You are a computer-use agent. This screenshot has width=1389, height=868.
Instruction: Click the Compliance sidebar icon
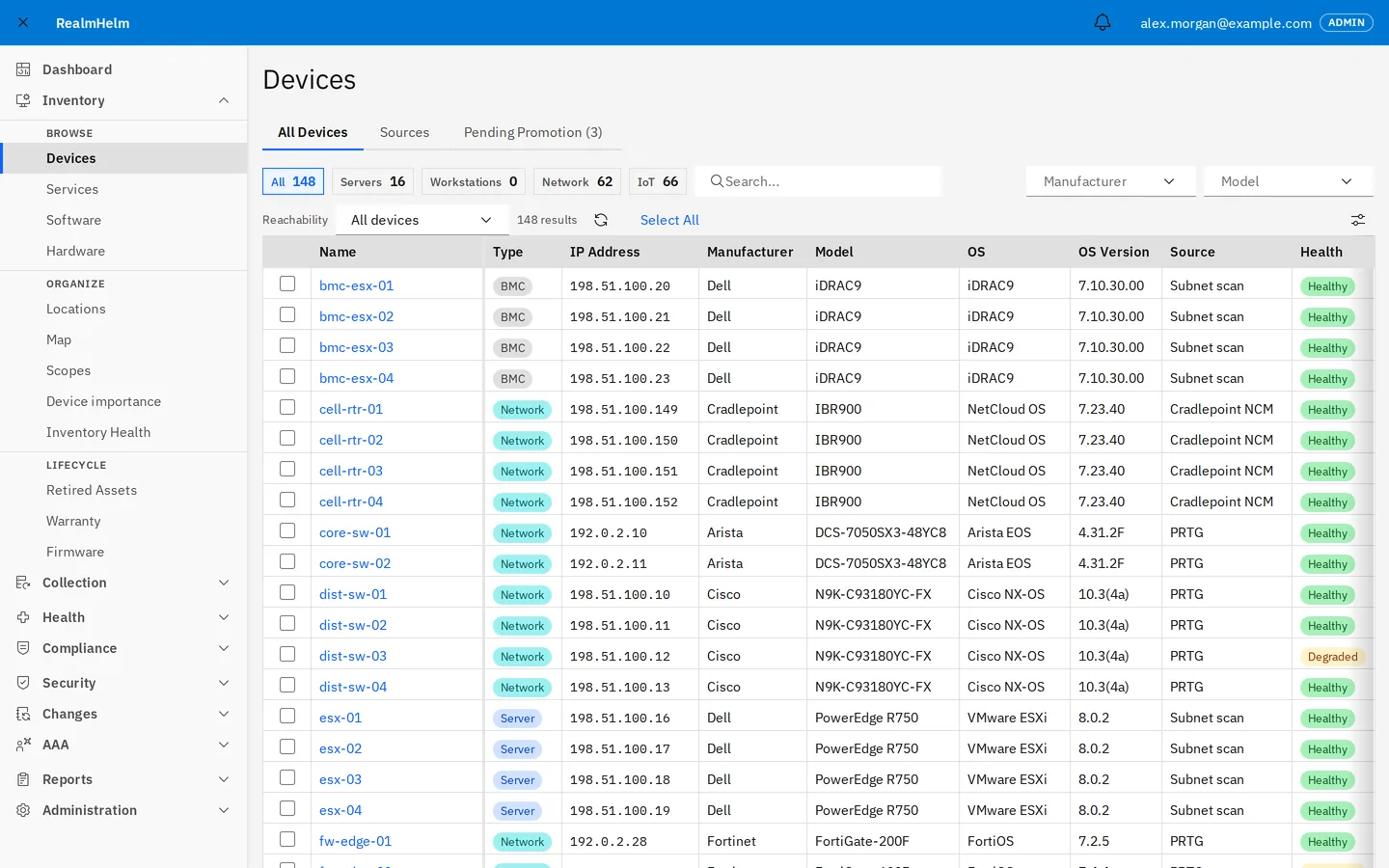click(23, 648)
